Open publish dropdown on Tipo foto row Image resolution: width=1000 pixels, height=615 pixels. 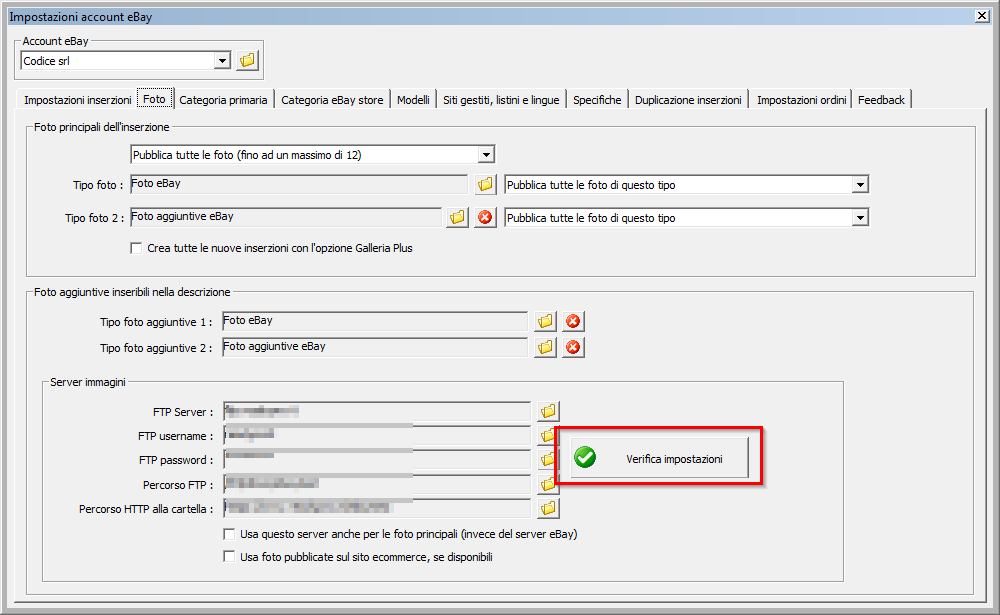[860, 185]
